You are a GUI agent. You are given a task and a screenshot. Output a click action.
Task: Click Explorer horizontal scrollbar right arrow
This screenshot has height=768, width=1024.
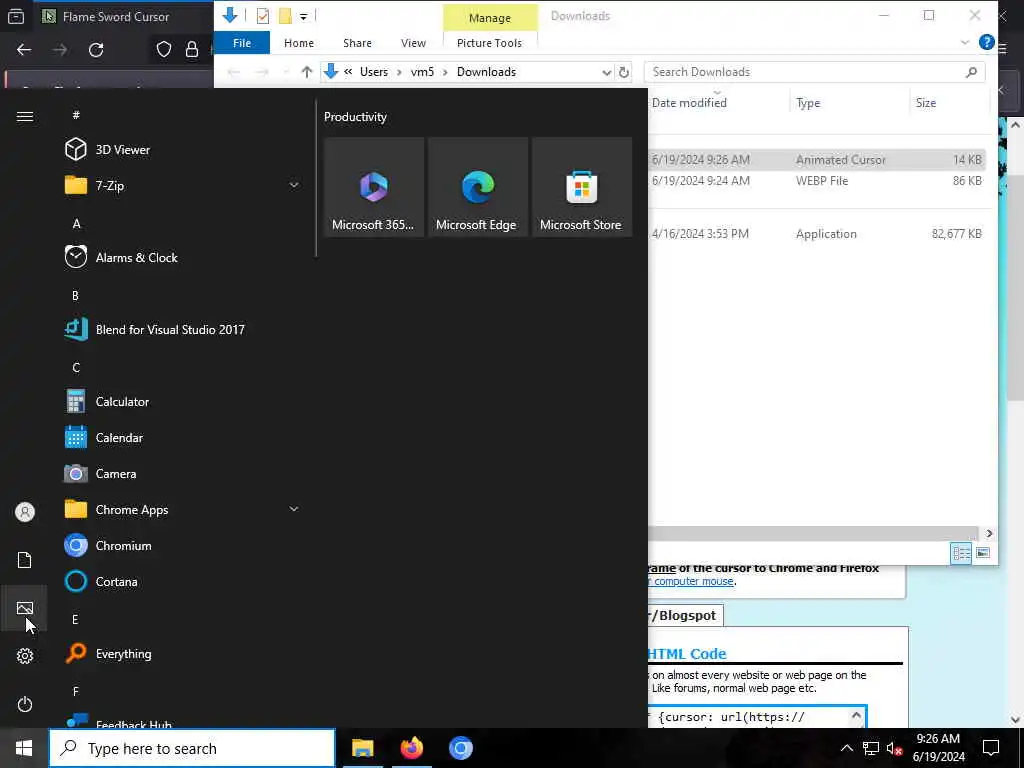point(989,534)
